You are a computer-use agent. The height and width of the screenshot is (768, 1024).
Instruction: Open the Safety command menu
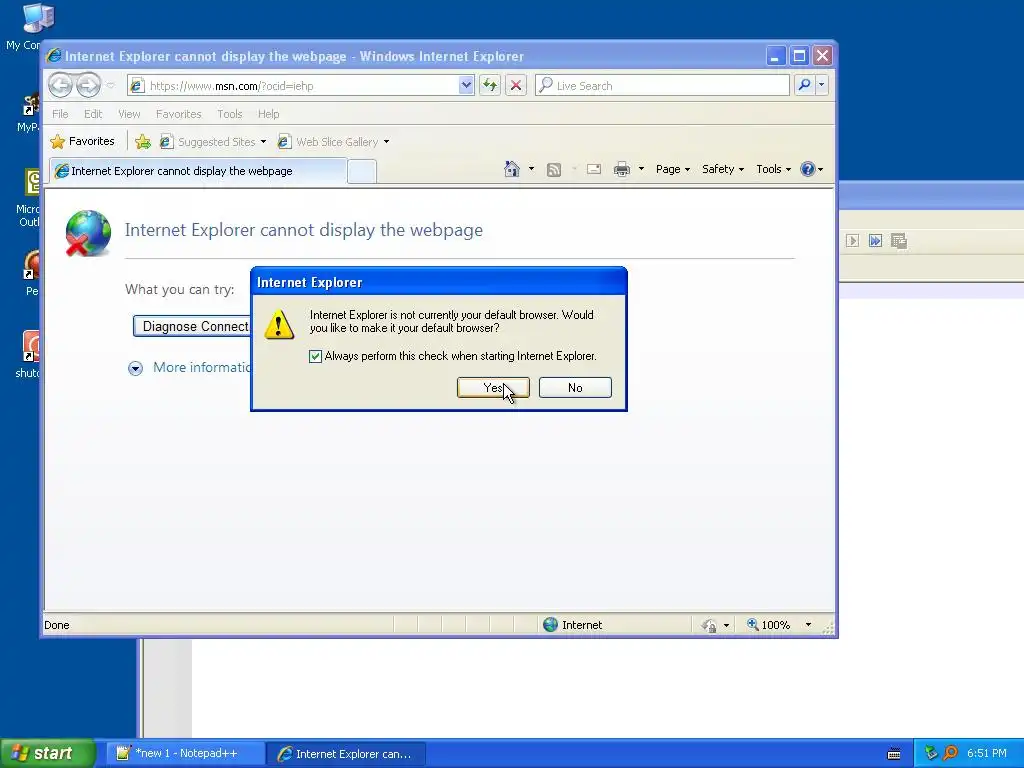[722, 169]
